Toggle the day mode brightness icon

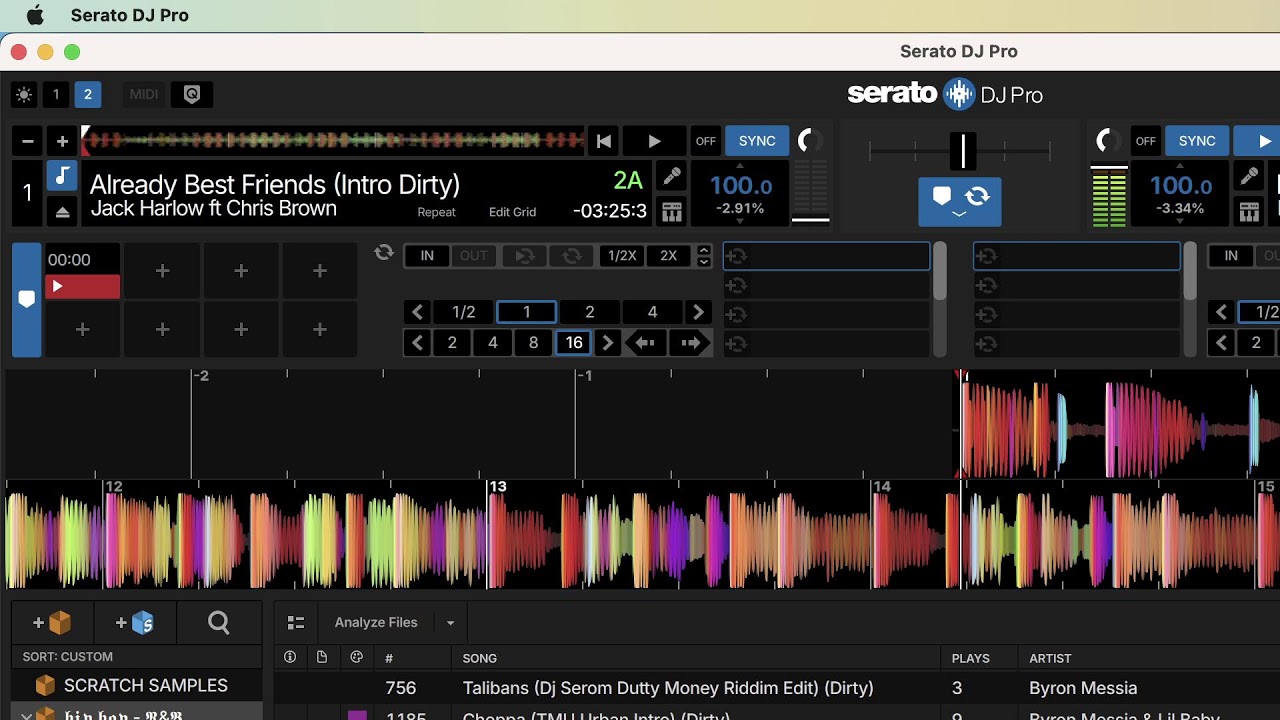[24, 95]
